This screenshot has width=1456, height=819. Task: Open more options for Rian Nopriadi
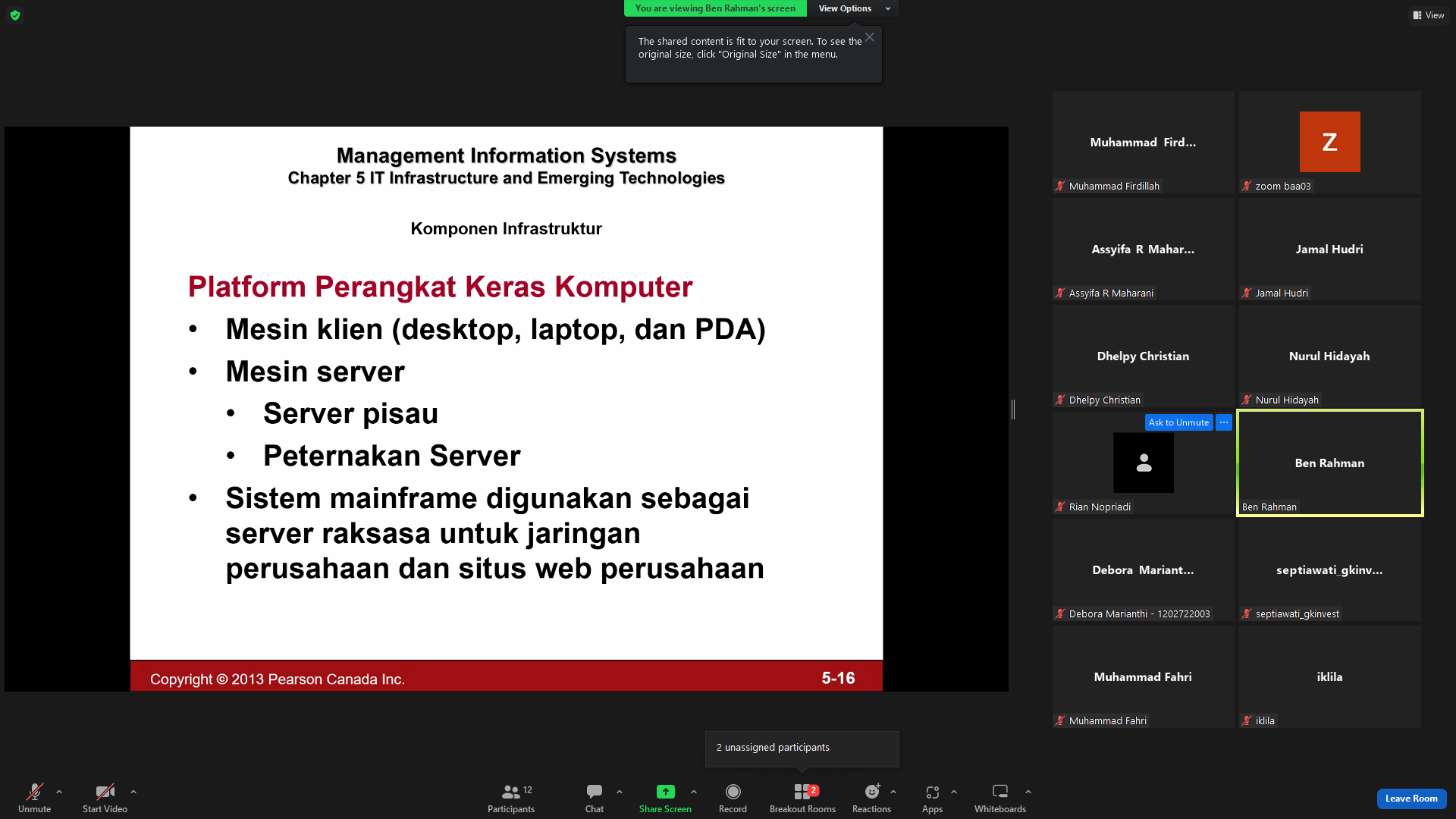click(x=1224, y=422)
